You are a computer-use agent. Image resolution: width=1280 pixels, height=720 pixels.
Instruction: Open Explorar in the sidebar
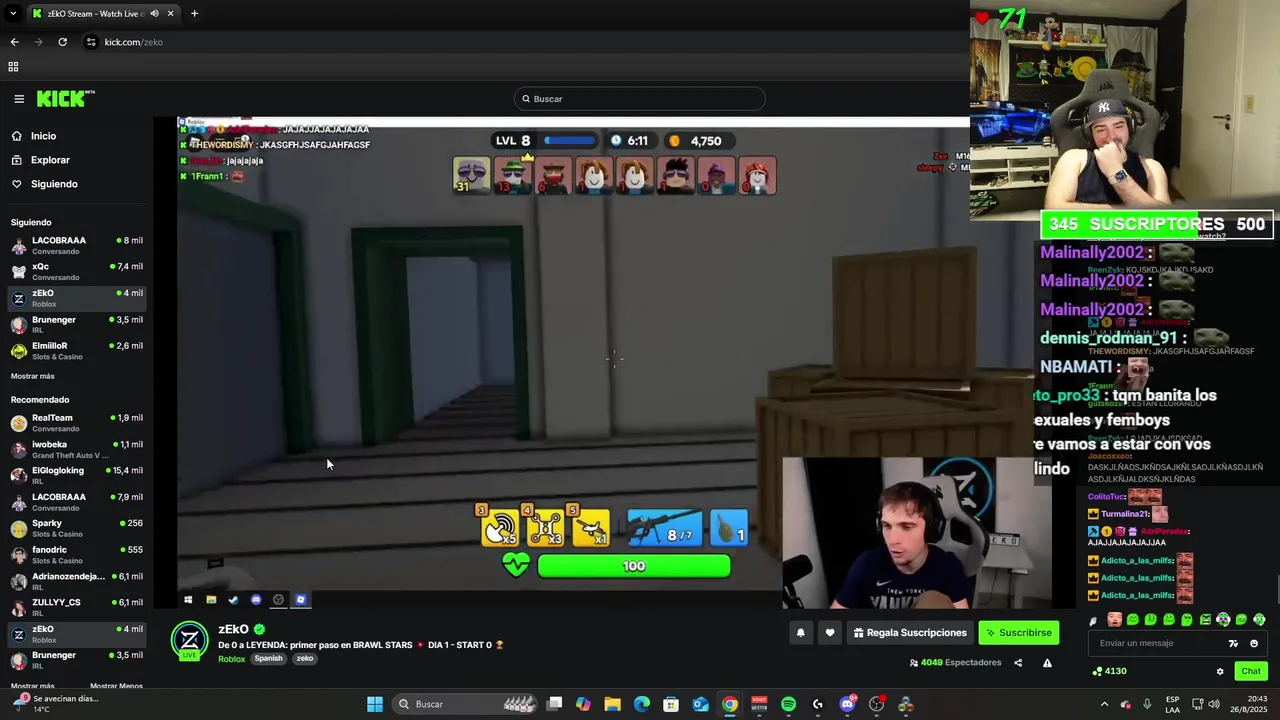click(50, 160)
